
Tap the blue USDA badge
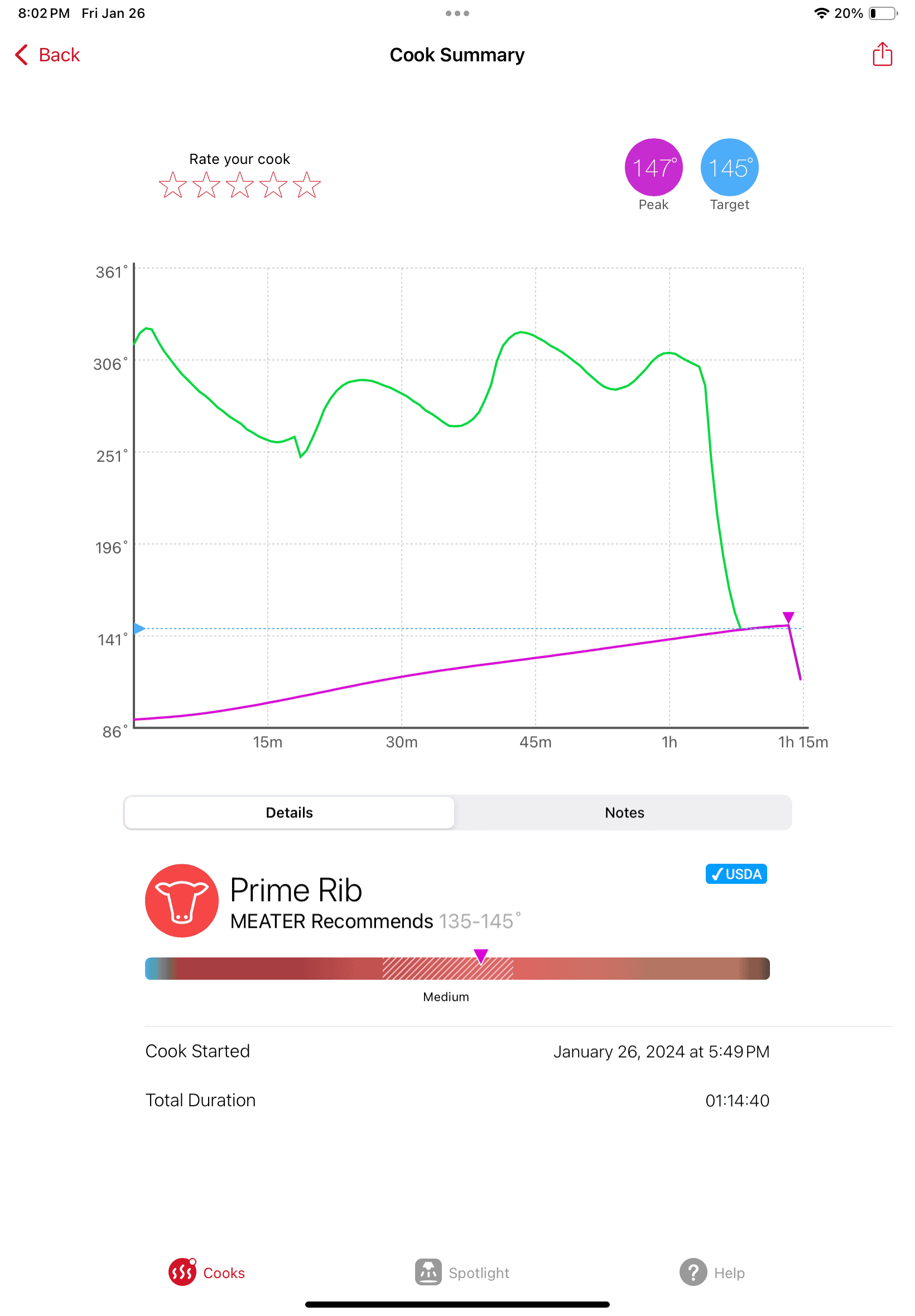736,874
